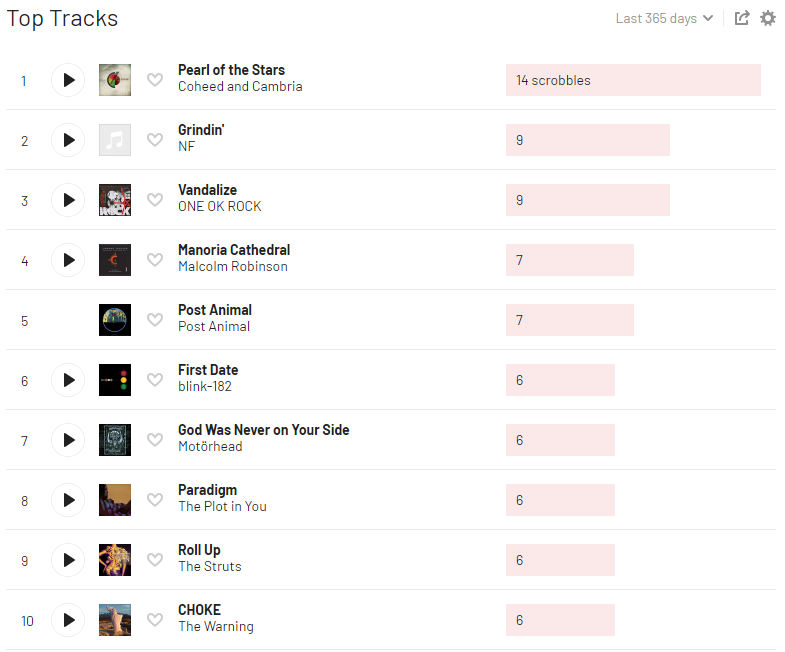The height and width of the screenshot is (652, 785).
Task: Play First Date by blink-182
Action: click(68, 380)
